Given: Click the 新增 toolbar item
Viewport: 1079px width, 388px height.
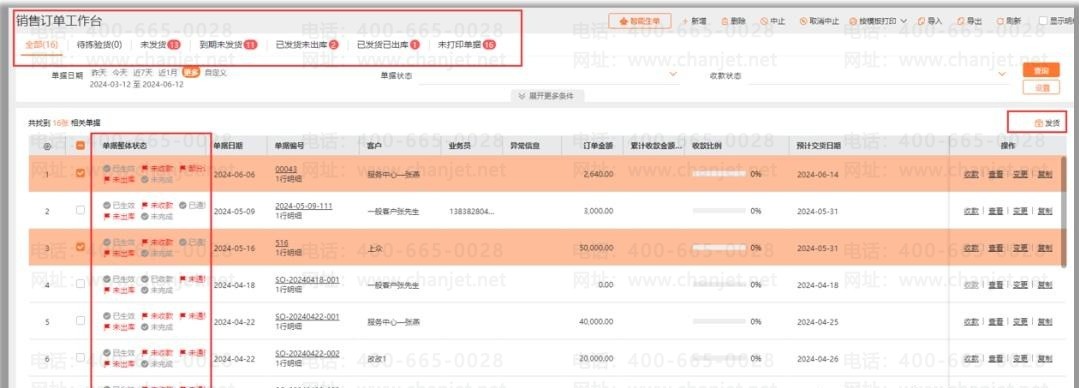Looking at the screenshot, I should click(694, 21).
